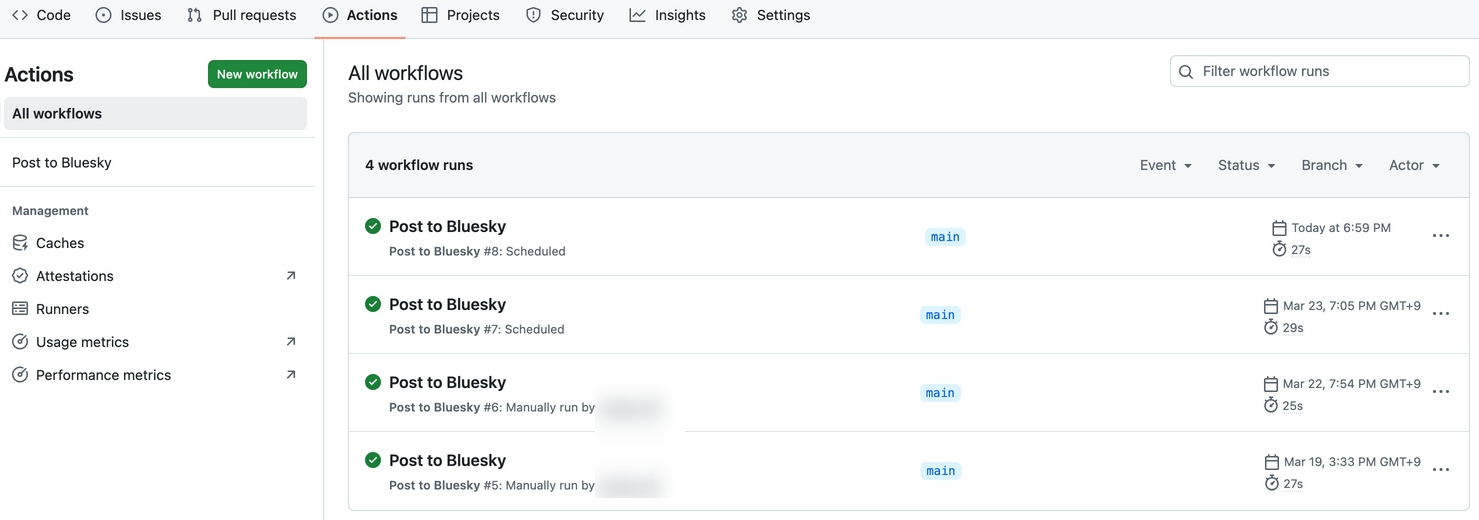Screen dimensions: 1479x520
Task: Open three-dot menu for run #6
Action: coord(1441,392)
